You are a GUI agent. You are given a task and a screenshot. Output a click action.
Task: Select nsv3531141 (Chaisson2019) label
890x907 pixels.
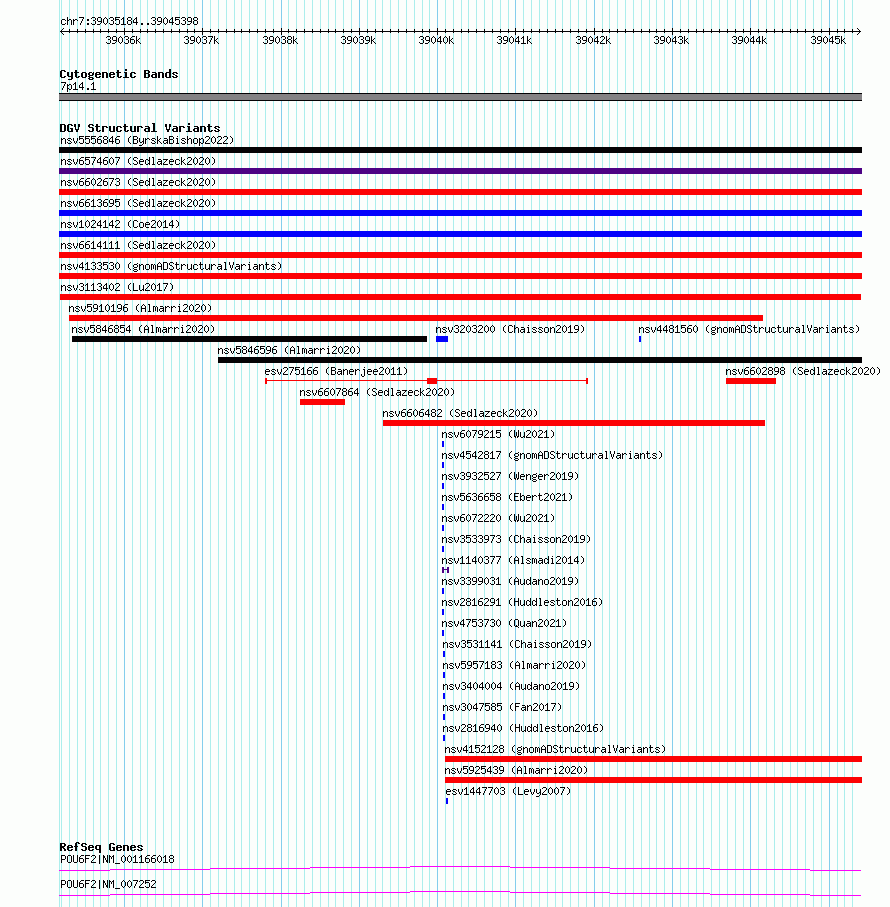pos(517,645)
